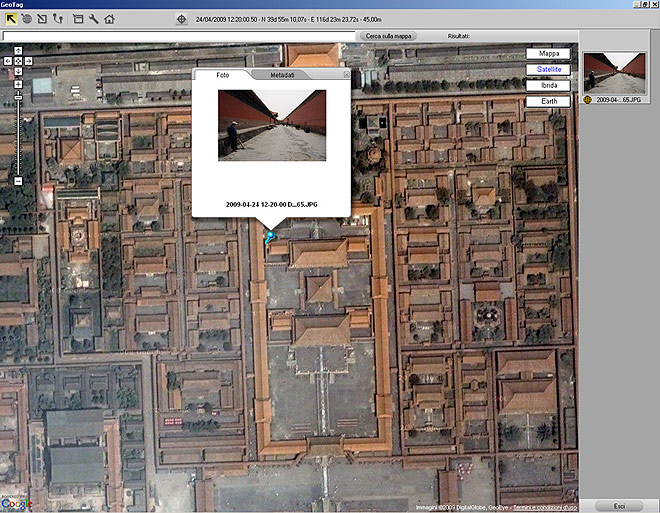Click the Termini e condizioni d'uso link
This screenshot has width=660, height=513.
(545, 508)
